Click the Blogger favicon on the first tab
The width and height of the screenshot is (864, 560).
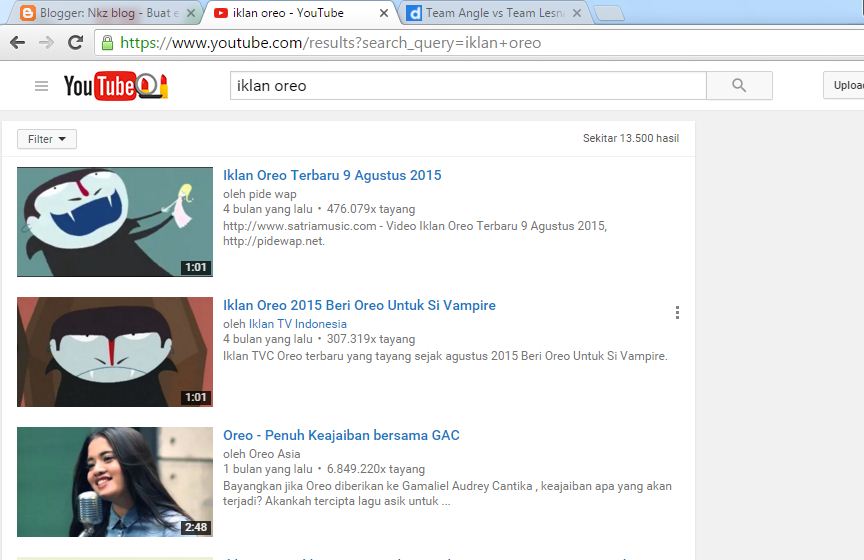point(28,13)
